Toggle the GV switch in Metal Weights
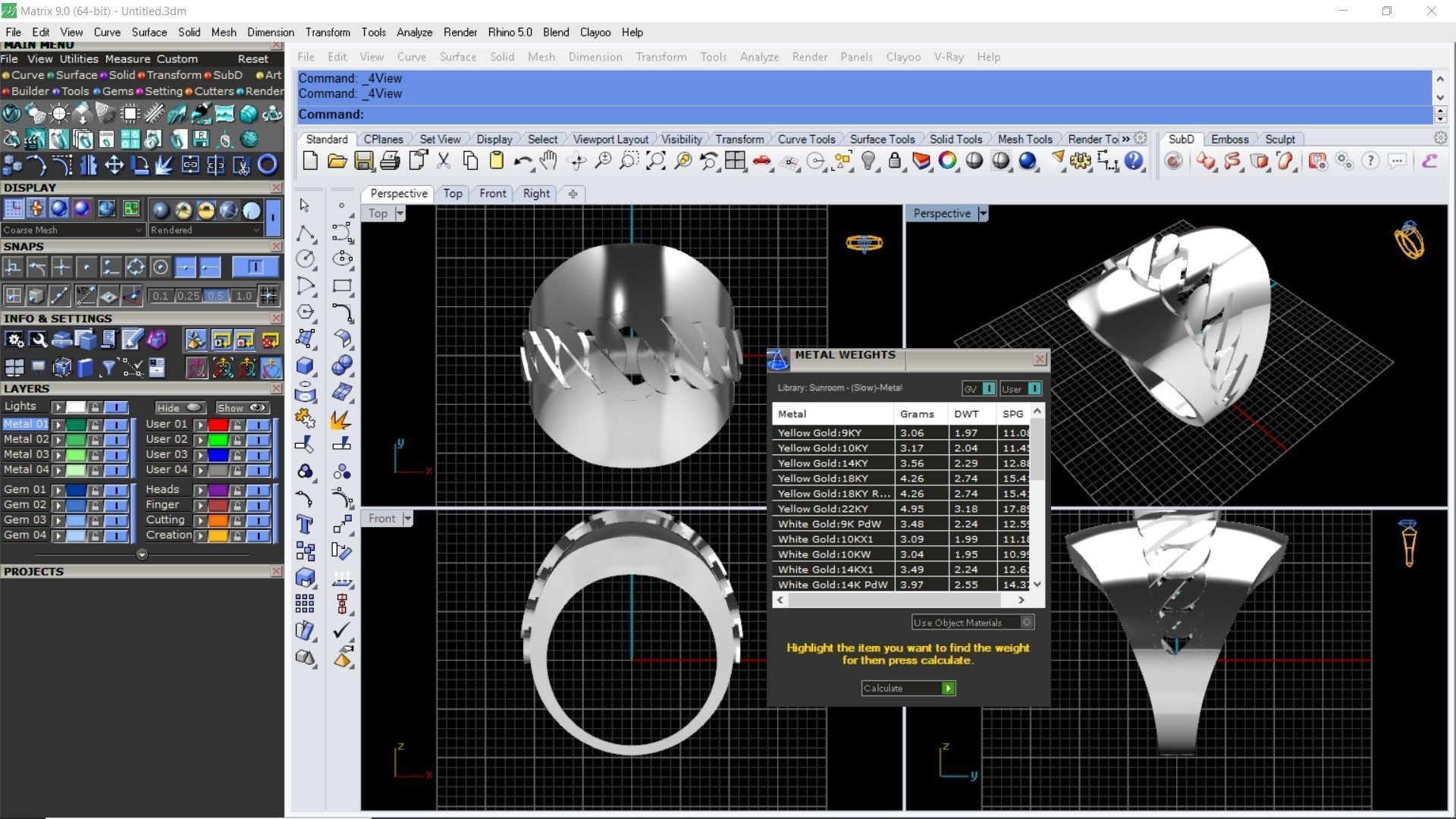Viewport: 1456px width, 819px height. 988,388
